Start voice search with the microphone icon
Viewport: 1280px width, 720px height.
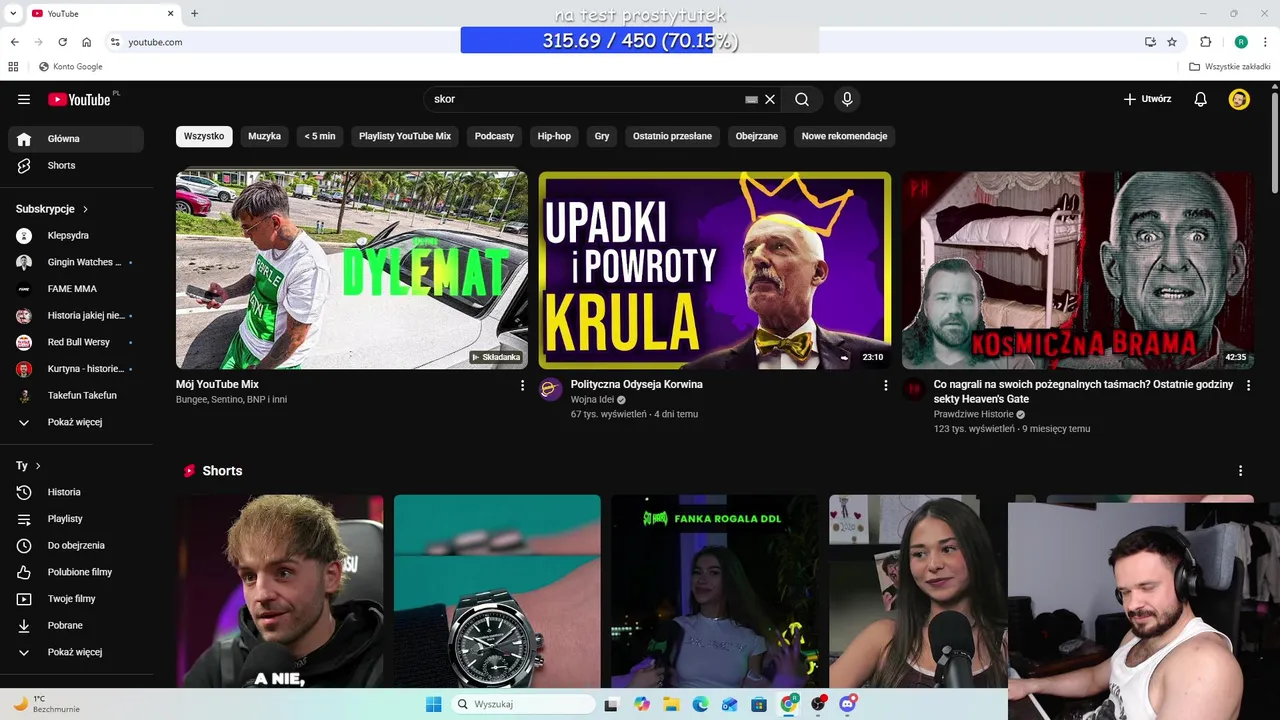(x=847, y=99)
